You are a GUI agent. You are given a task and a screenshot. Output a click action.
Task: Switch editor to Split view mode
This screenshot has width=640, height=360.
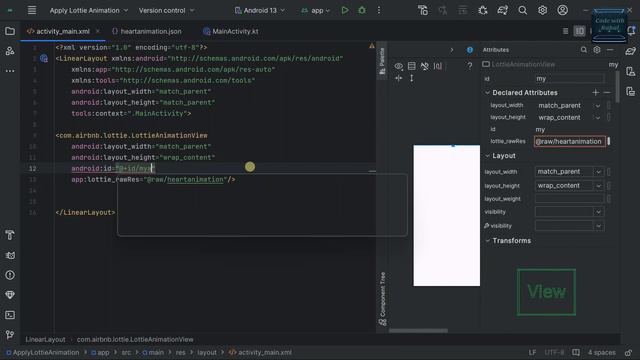(579, 31)
